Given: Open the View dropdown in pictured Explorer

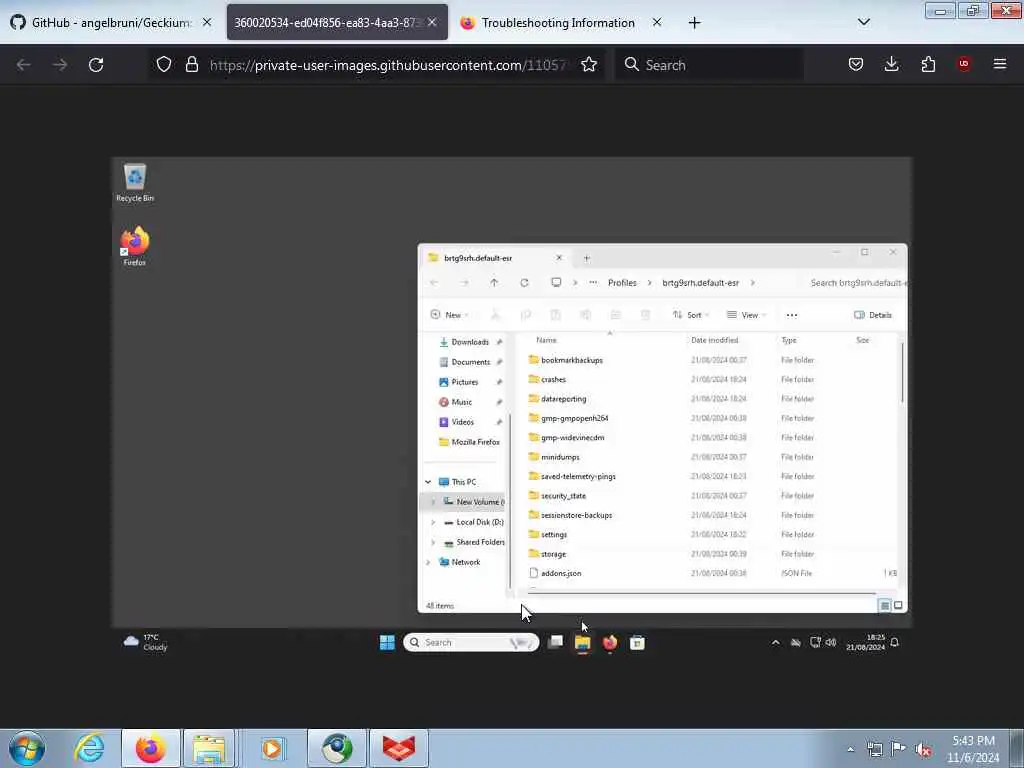Looking at the screenshot, I should tap(746, 315).
